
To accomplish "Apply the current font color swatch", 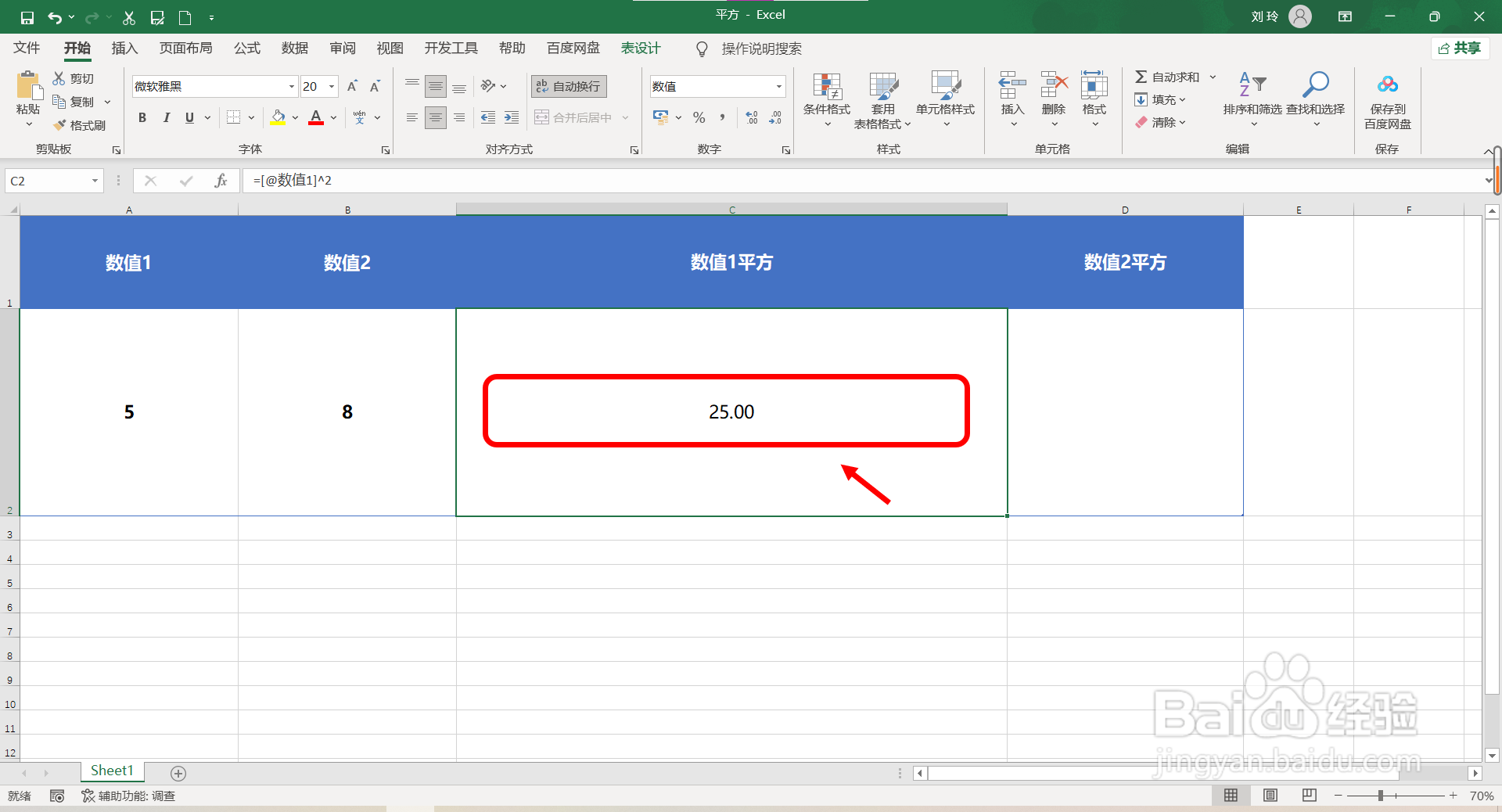I will (x=315, y=117).
